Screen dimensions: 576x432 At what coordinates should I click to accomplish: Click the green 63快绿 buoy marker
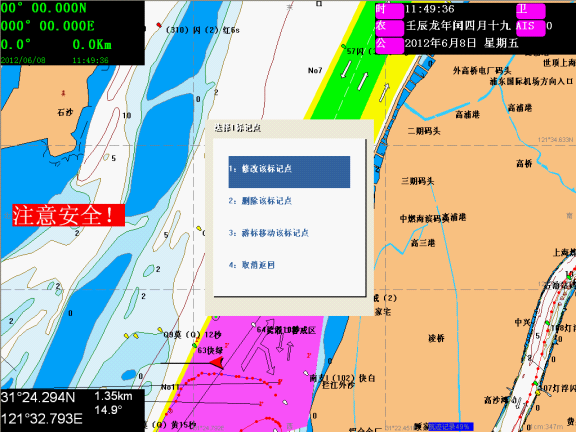click(195, 346)
